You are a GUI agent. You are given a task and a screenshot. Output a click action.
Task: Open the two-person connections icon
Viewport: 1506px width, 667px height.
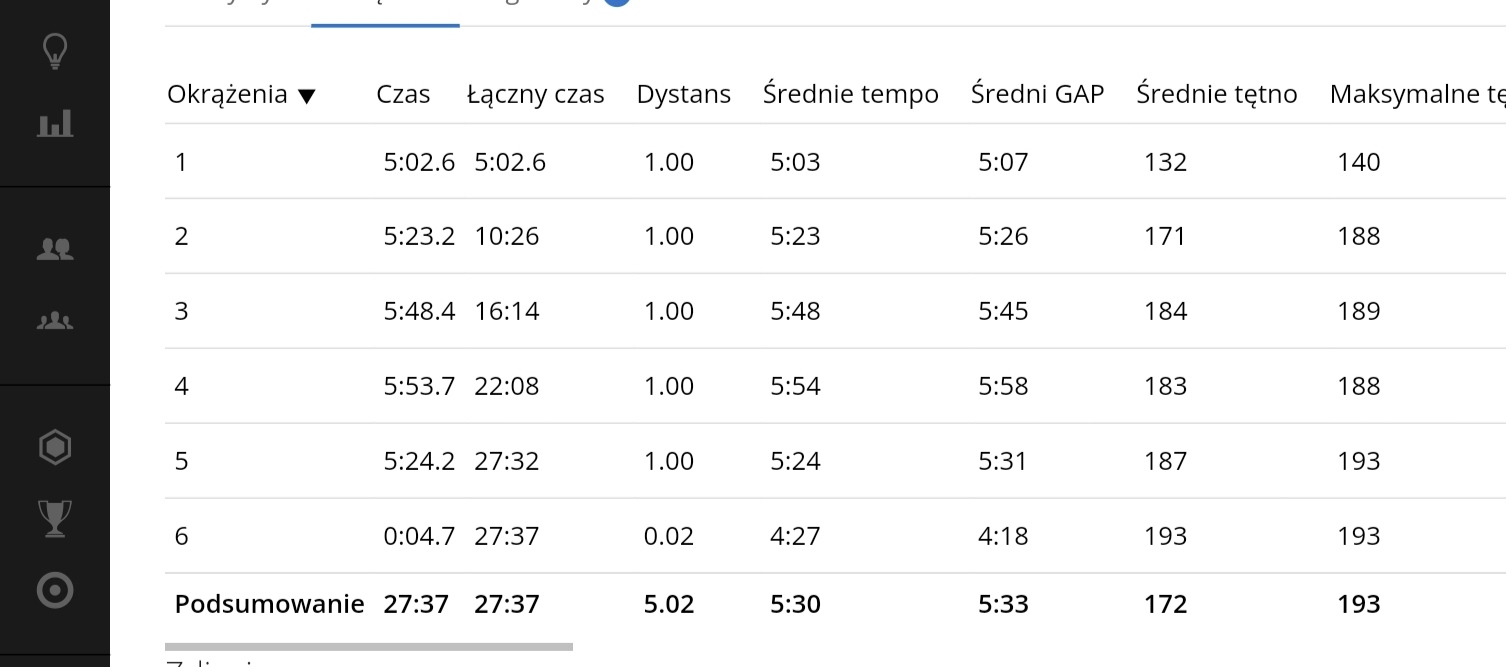pos(55,249)
